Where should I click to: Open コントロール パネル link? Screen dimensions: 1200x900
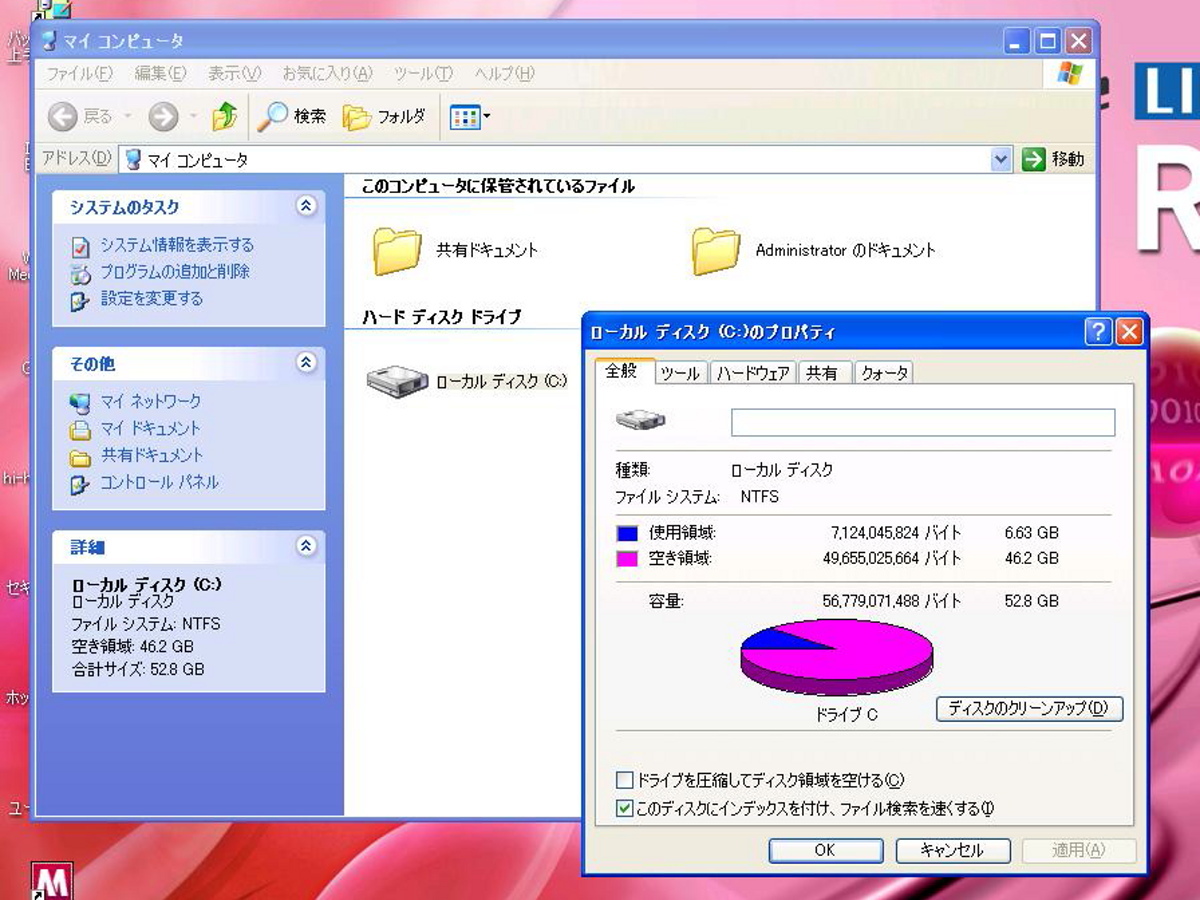(159, 483)
